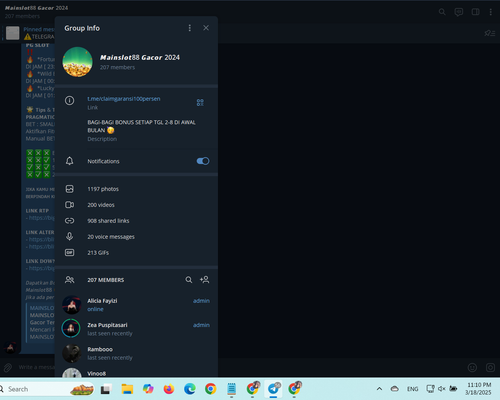Open Microsoft Edge from taskbar
This screenshot has width=500, height=400.
click(190, 389)
